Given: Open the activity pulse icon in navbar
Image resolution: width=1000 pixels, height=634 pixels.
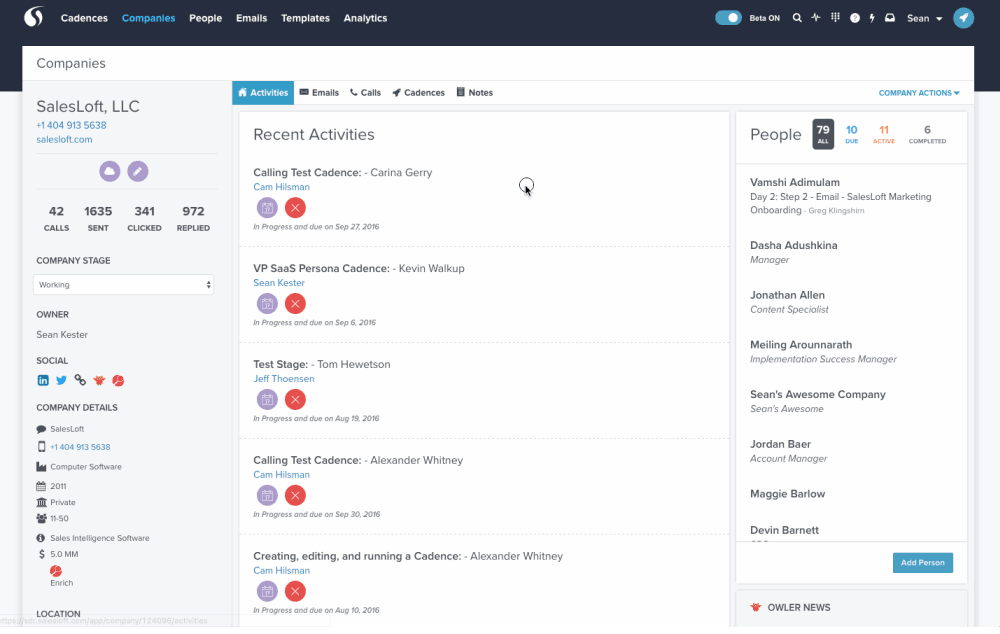Looking at the screenshot, I should (x=816, y=18).
